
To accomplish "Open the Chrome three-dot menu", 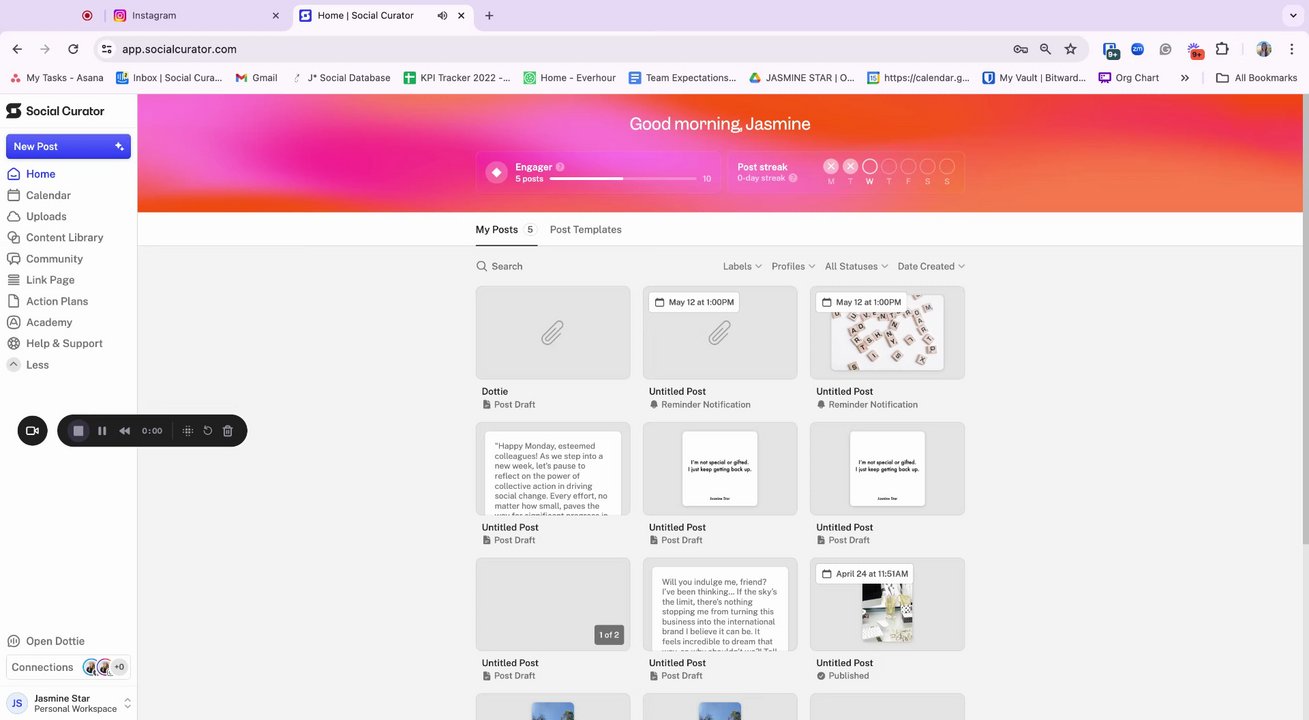I will tap(1290, 49).
